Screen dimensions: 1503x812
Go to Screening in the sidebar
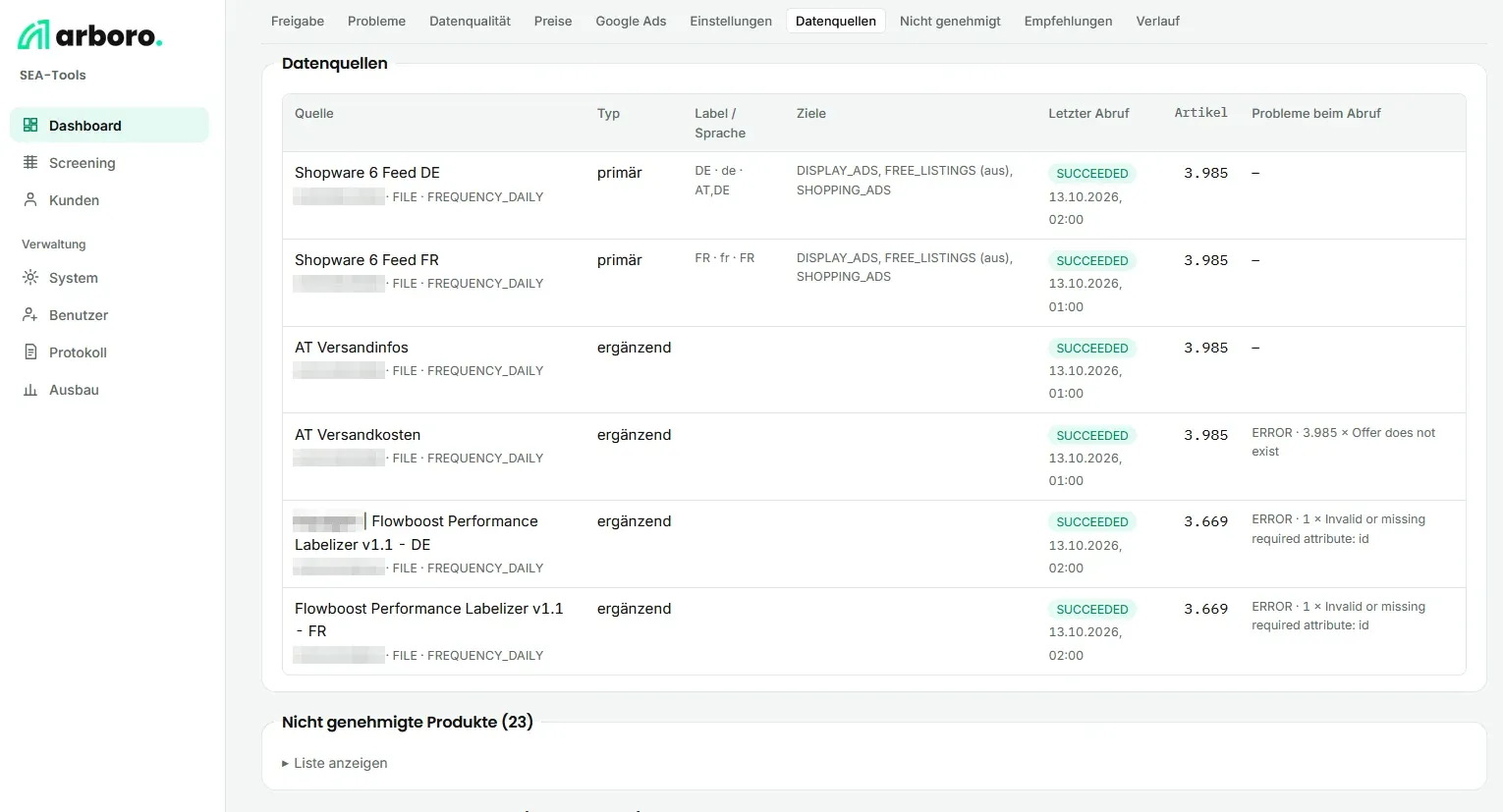[x=109, y=162]
